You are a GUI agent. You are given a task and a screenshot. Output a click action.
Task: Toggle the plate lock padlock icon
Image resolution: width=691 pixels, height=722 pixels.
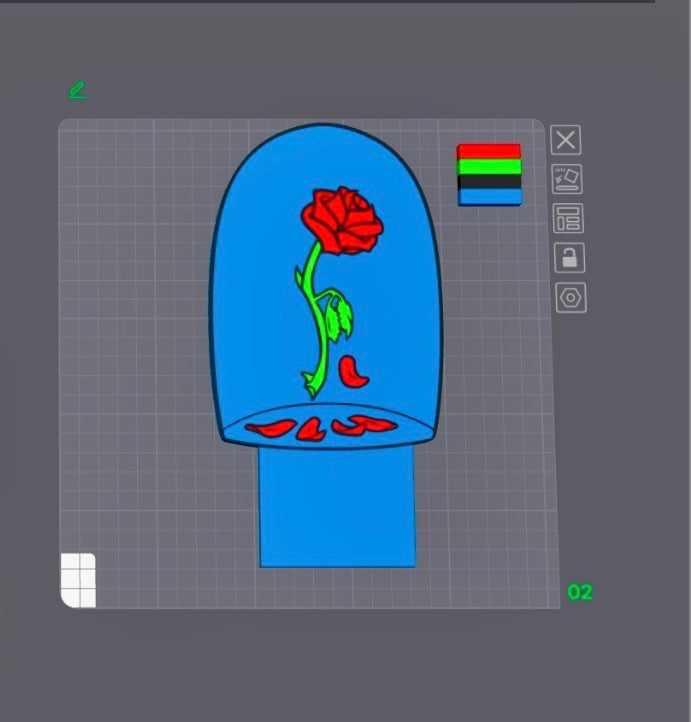click(x=568, y=258)
